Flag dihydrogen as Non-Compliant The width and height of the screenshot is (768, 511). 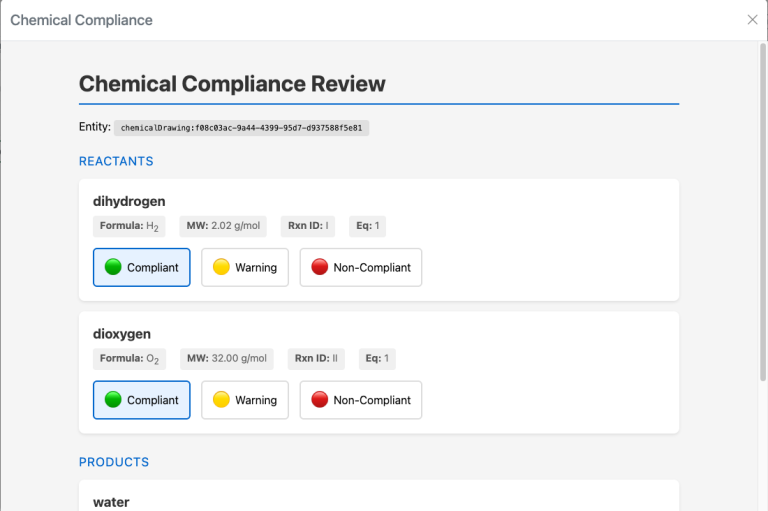tap(360, 267)
